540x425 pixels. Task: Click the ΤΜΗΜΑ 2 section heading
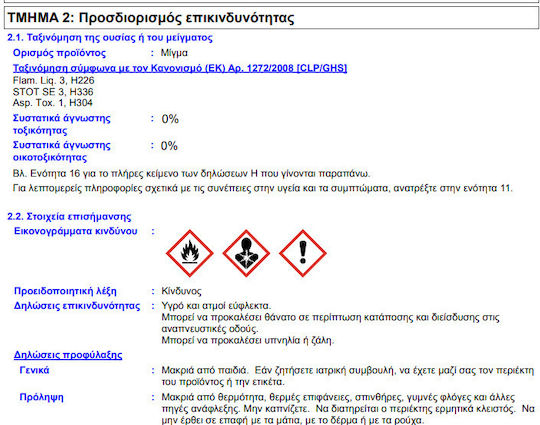point(151,18)
